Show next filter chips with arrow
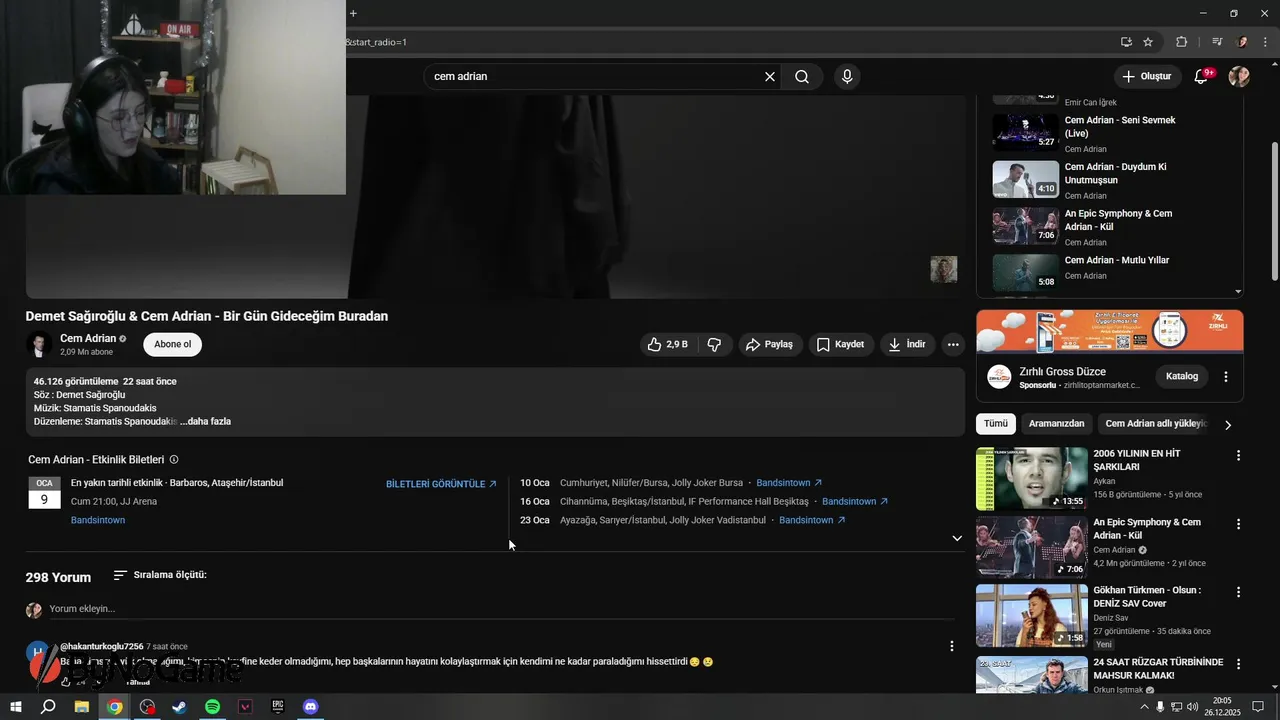Image resolution: width=1280 pixels, height=720 pixels. [x=1228, y=425]
